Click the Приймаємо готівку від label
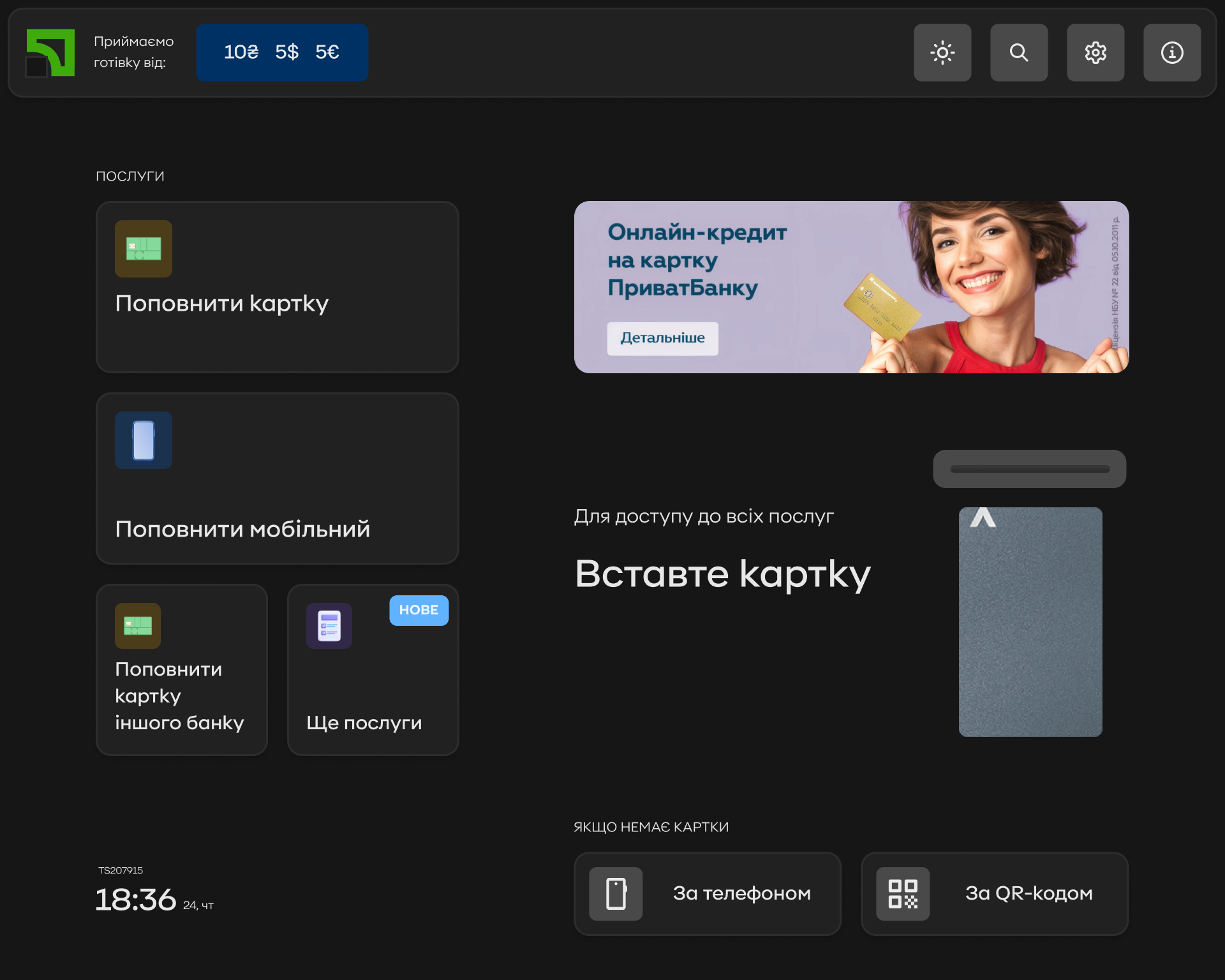Viewport: 1225px width, 980px height. click(134, 52)
